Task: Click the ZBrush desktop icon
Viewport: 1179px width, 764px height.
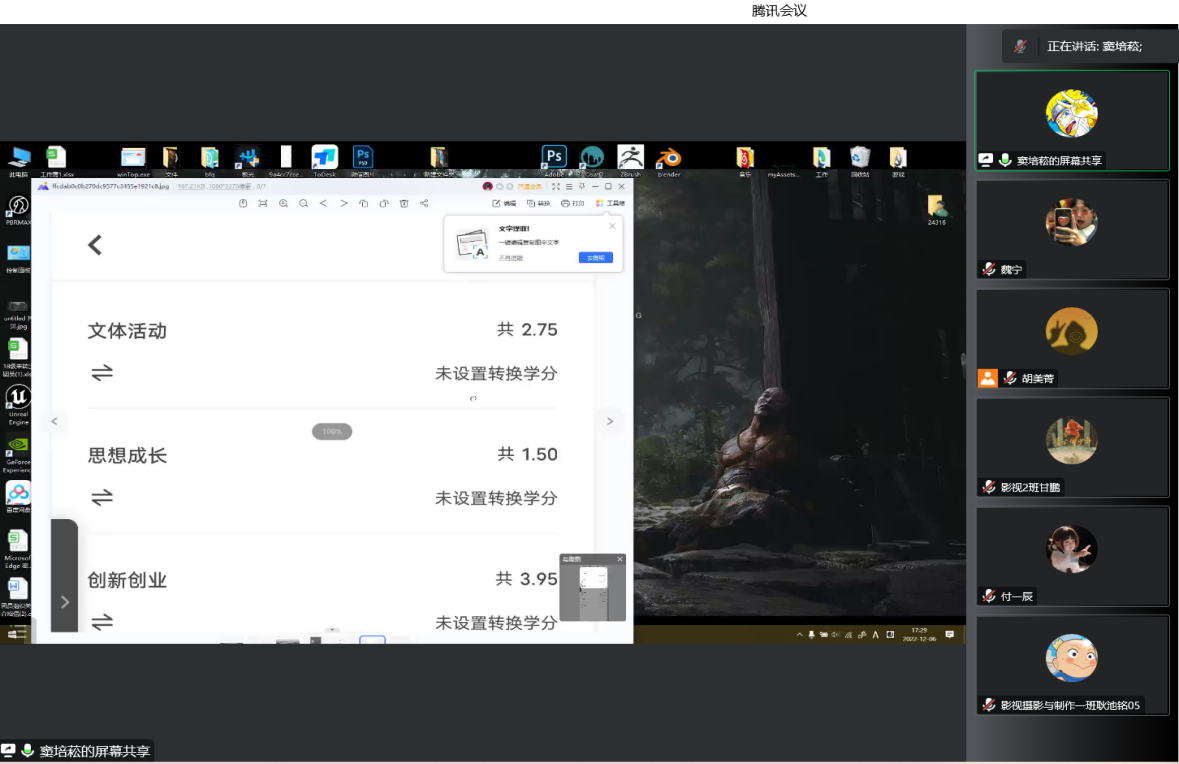Action: pos(630,159)
